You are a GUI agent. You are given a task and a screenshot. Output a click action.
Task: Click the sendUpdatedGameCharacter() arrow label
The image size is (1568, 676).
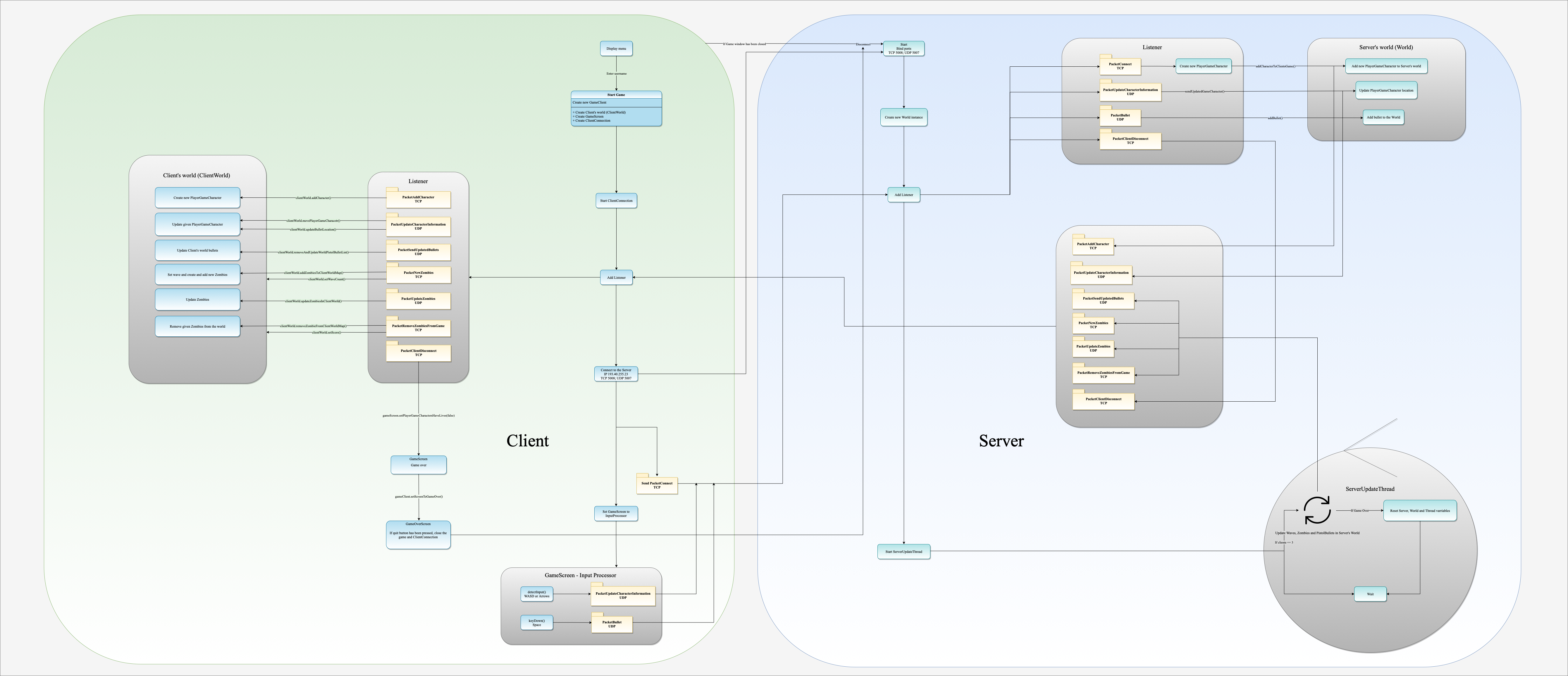click(1205, 91)
